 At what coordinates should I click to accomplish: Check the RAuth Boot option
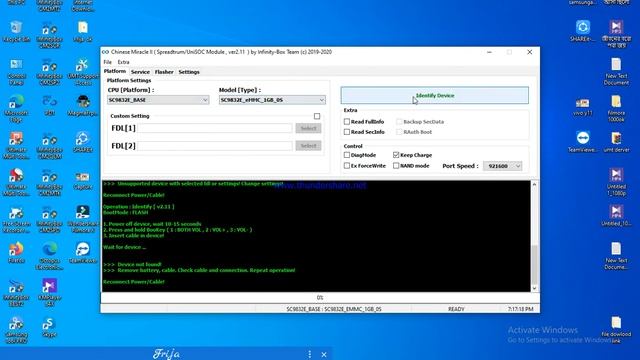399,132
